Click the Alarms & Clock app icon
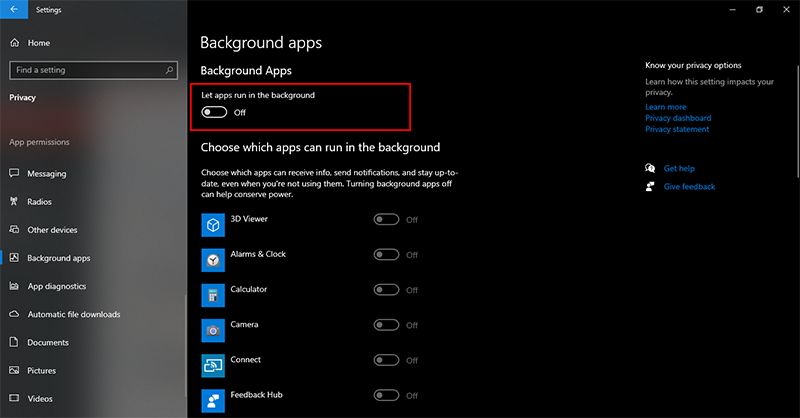Screen dimensions: 800x418 [213, 260]
